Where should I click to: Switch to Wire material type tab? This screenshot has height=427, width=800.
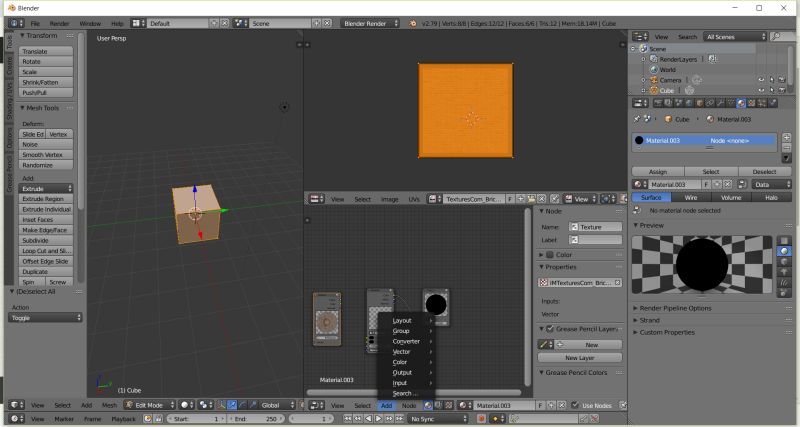(691, 197)
